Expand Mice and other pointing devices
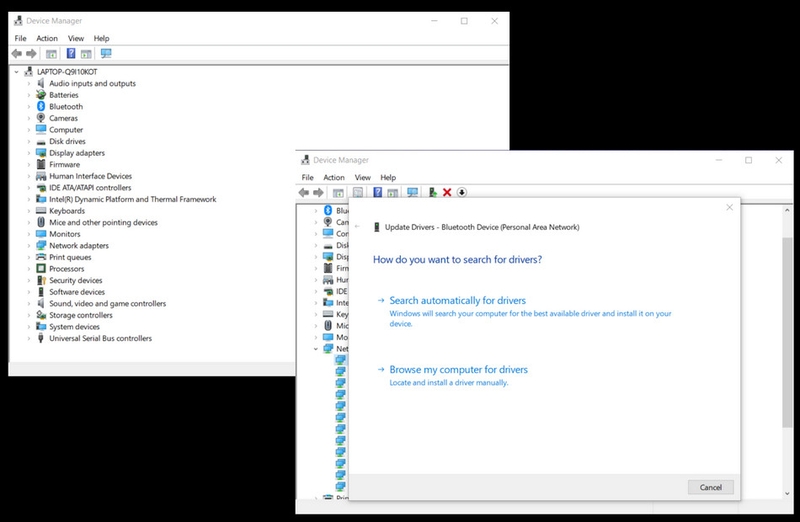Image resolution: width=800 pixels, height=522 pixels. [29, 222]
